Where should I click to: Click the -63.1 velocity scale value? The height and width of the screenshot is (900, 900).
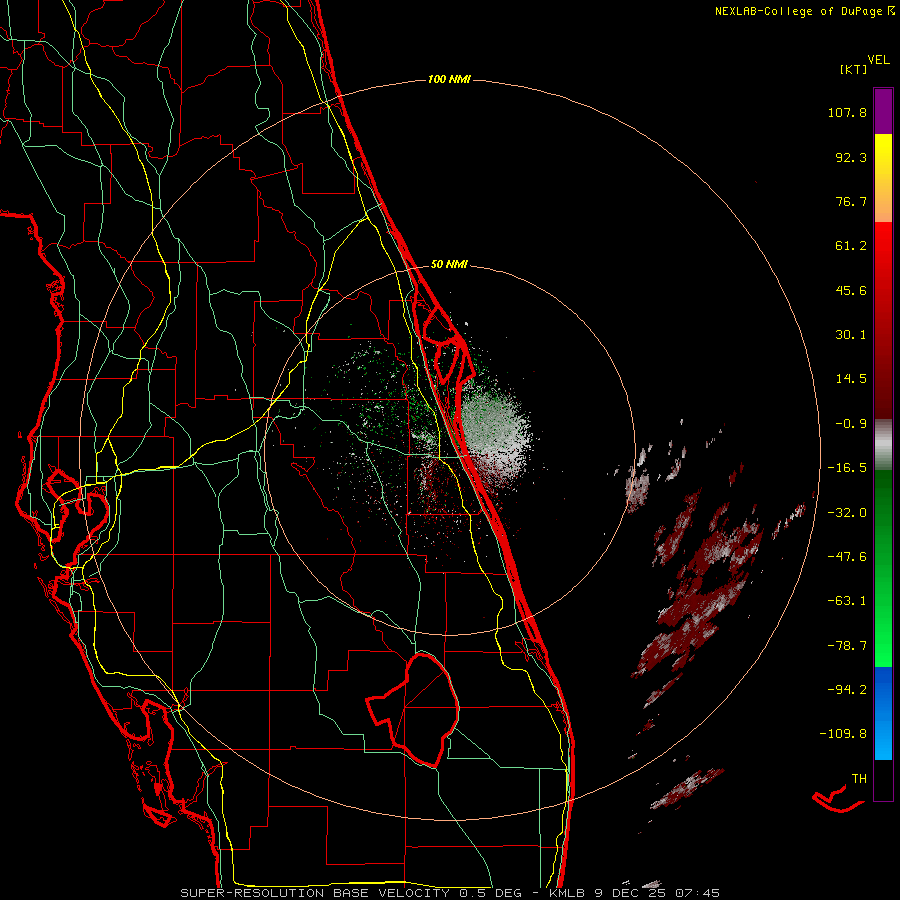pyautogui.click(x=847, y=601)
